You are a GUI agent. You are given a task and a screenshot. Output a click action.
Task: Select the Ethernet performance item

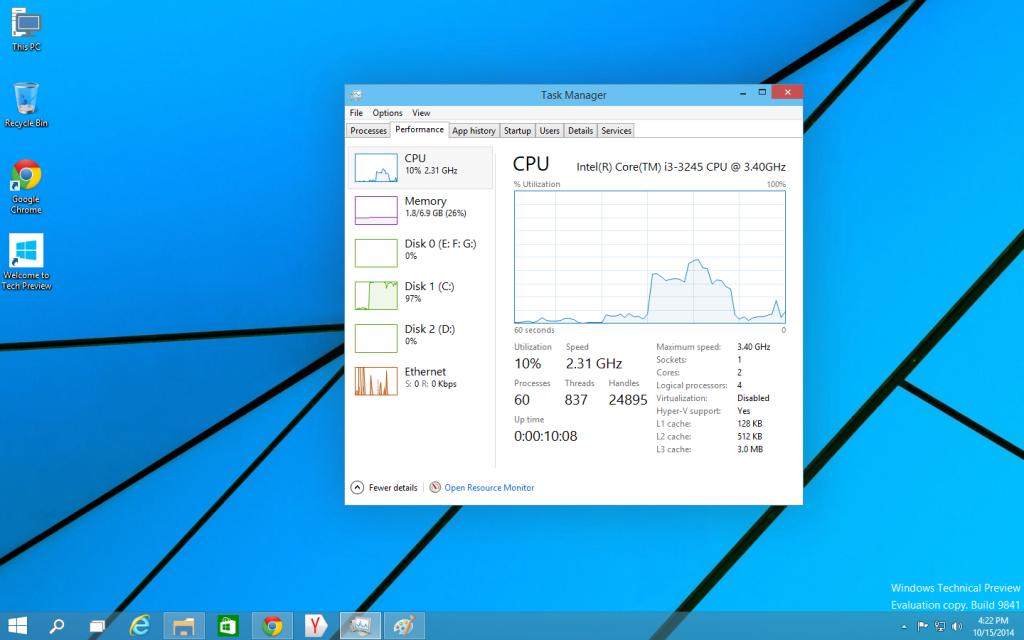(x=420, y=379)
